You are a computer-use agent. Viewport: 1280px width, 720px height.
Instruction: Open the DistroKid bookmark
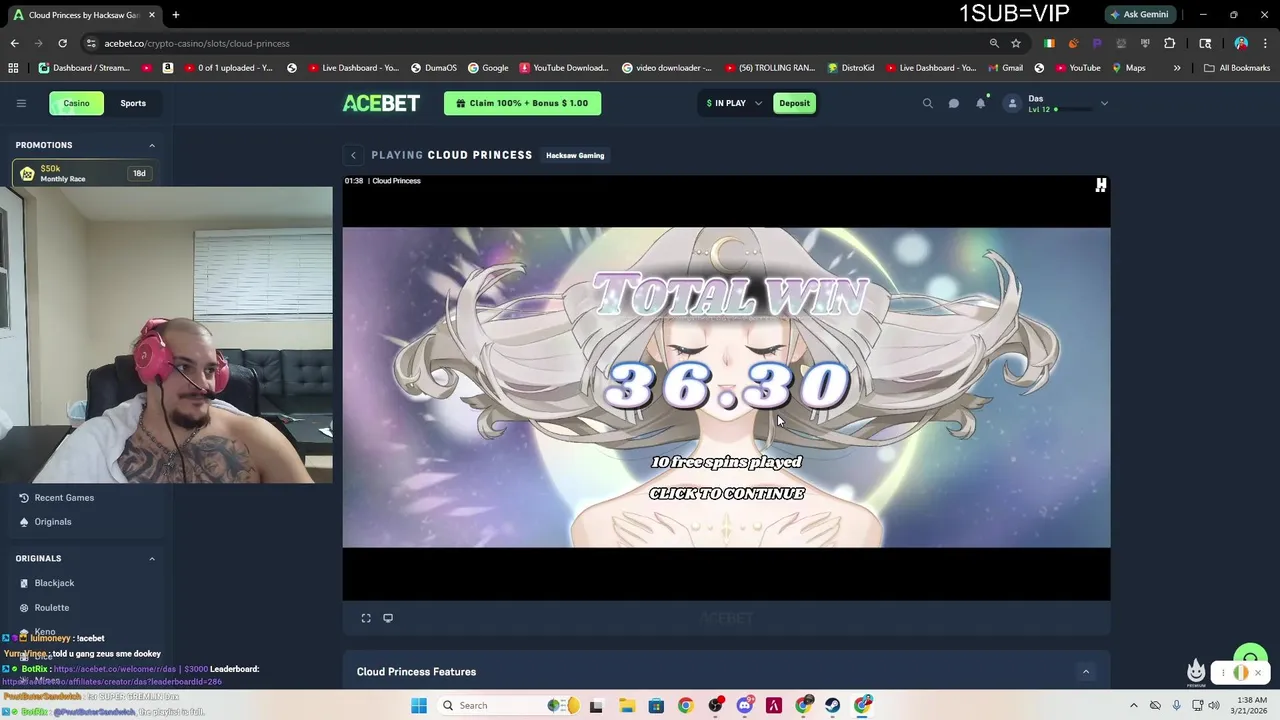pos(851,68)
